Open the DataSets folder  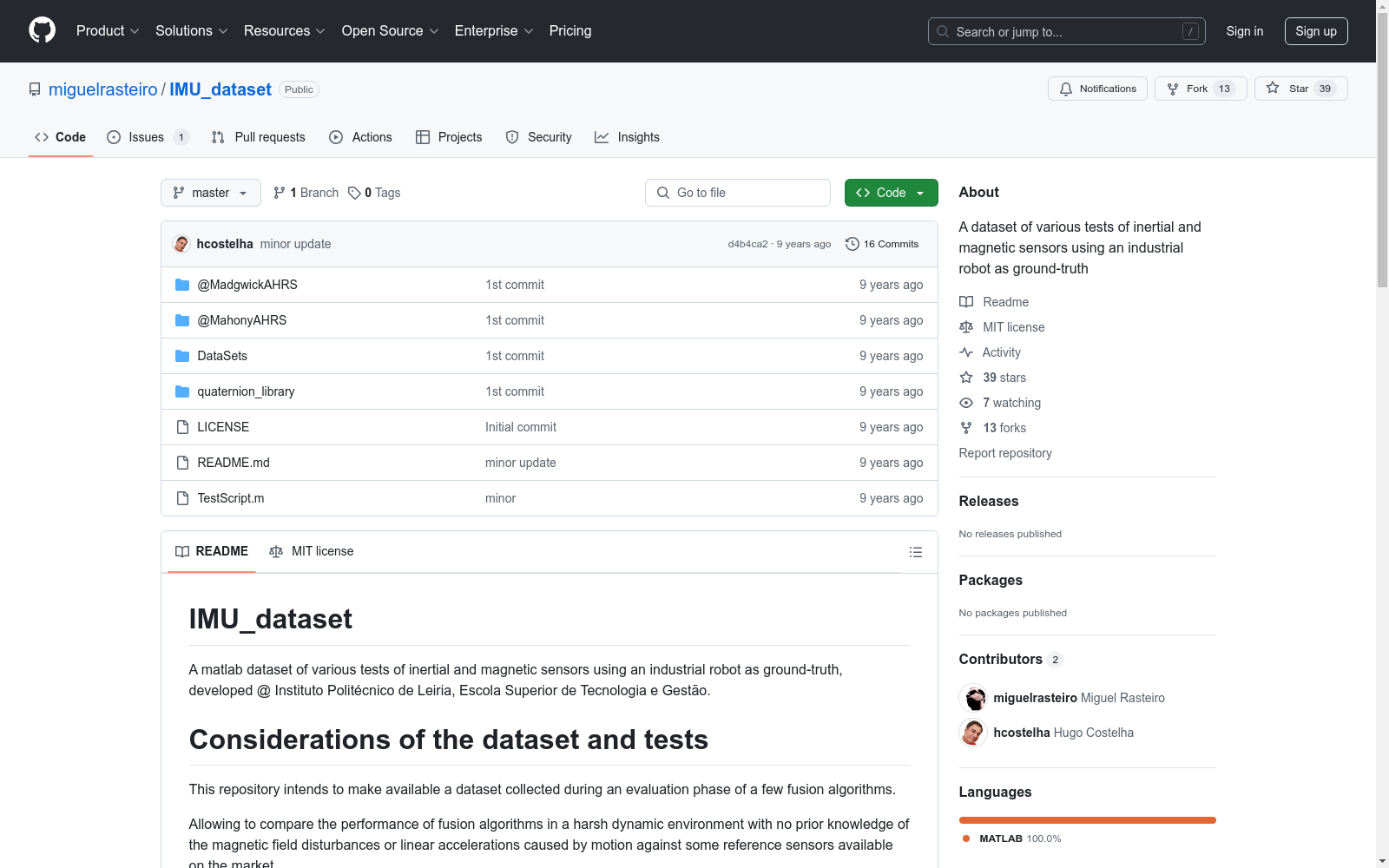(x=222, y=356)
